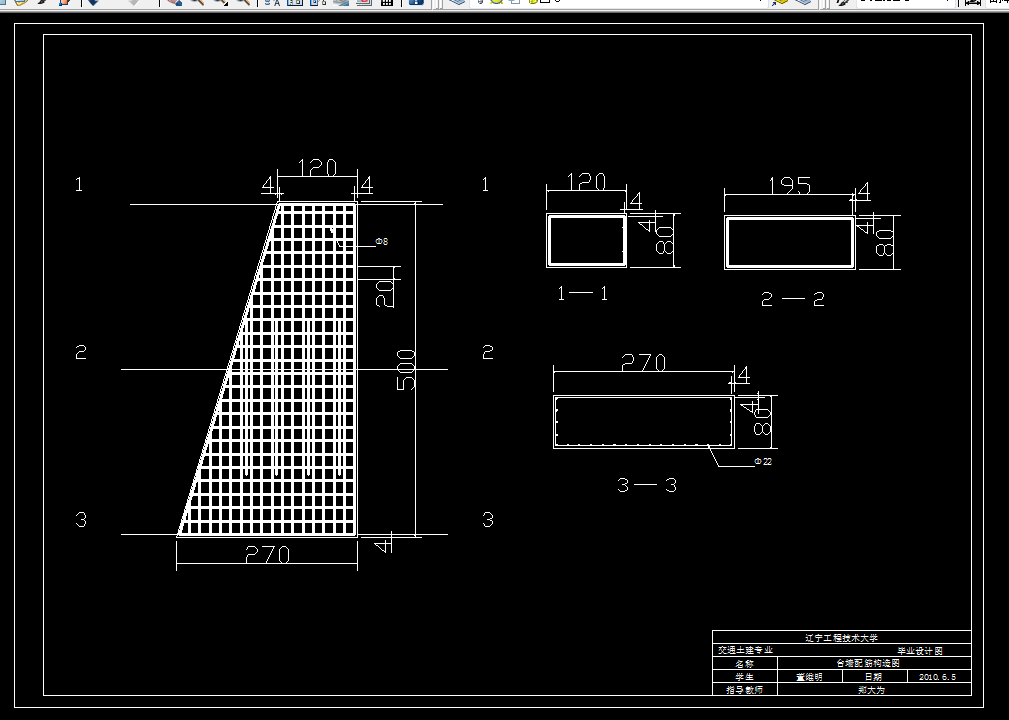The height and width of the screenshot is (720, 1009).
Task: Click the 1—1 section title
Action: tap(582, 294)
